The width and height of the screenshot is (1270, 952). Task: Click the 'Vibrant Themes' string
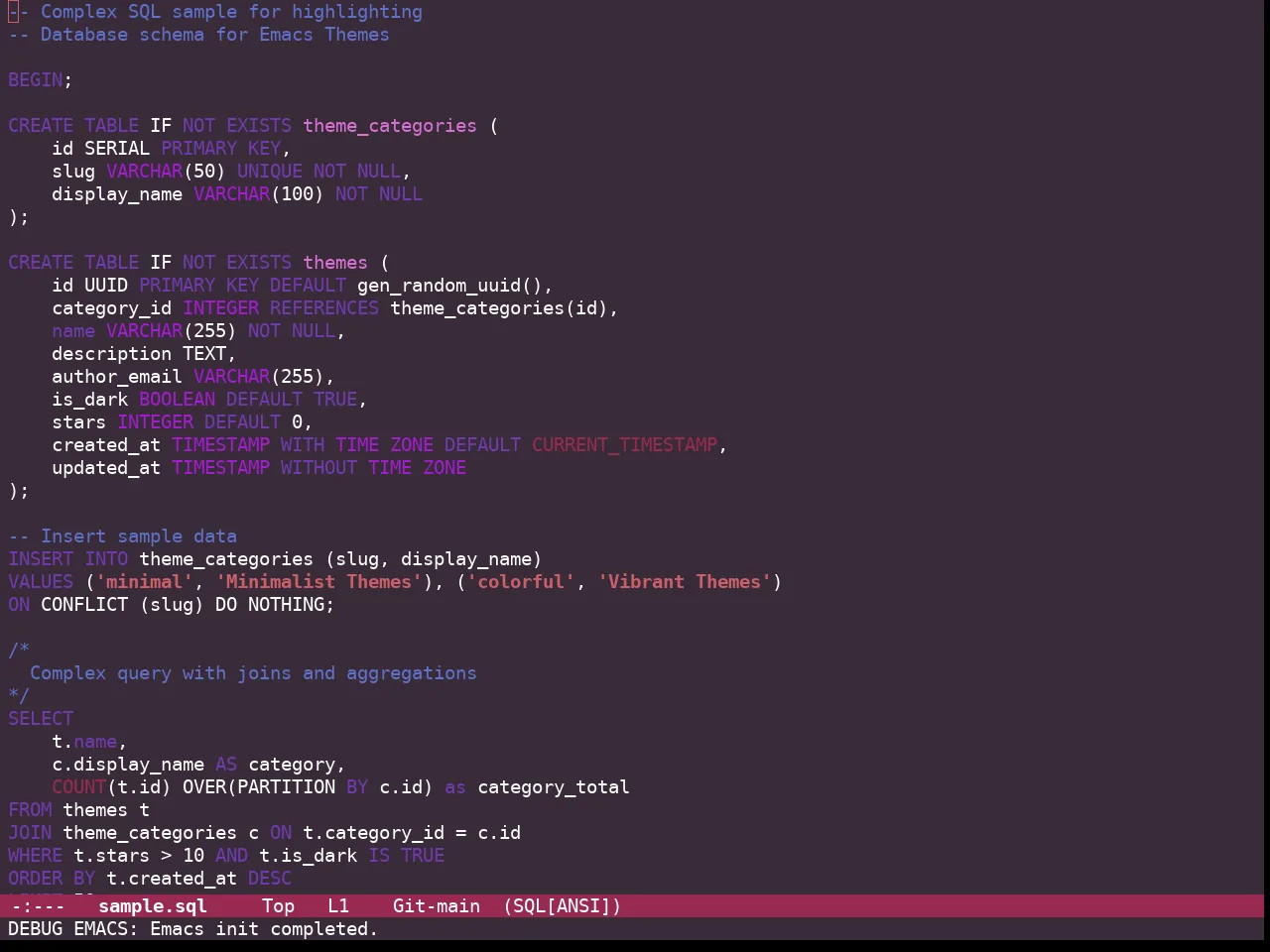pyautogui.click(x=685, y=581)
